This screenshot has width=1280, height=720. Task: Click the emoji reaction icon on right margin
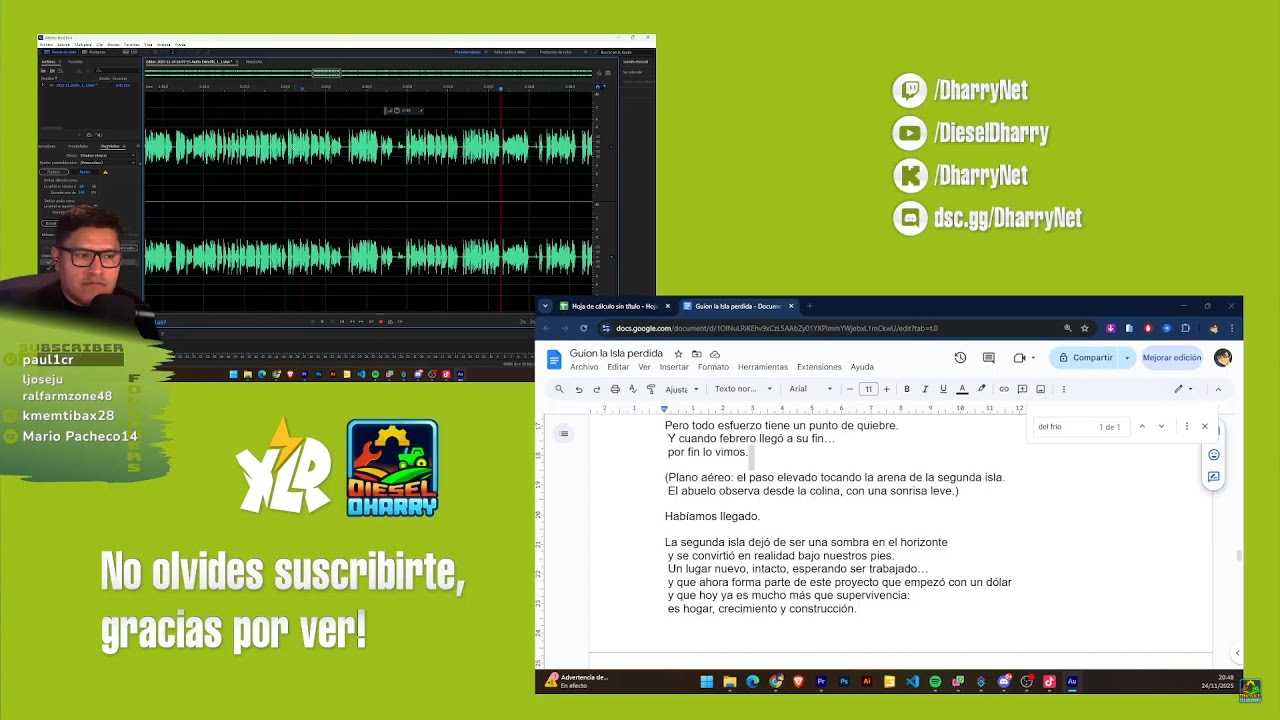click(1214, 454)
